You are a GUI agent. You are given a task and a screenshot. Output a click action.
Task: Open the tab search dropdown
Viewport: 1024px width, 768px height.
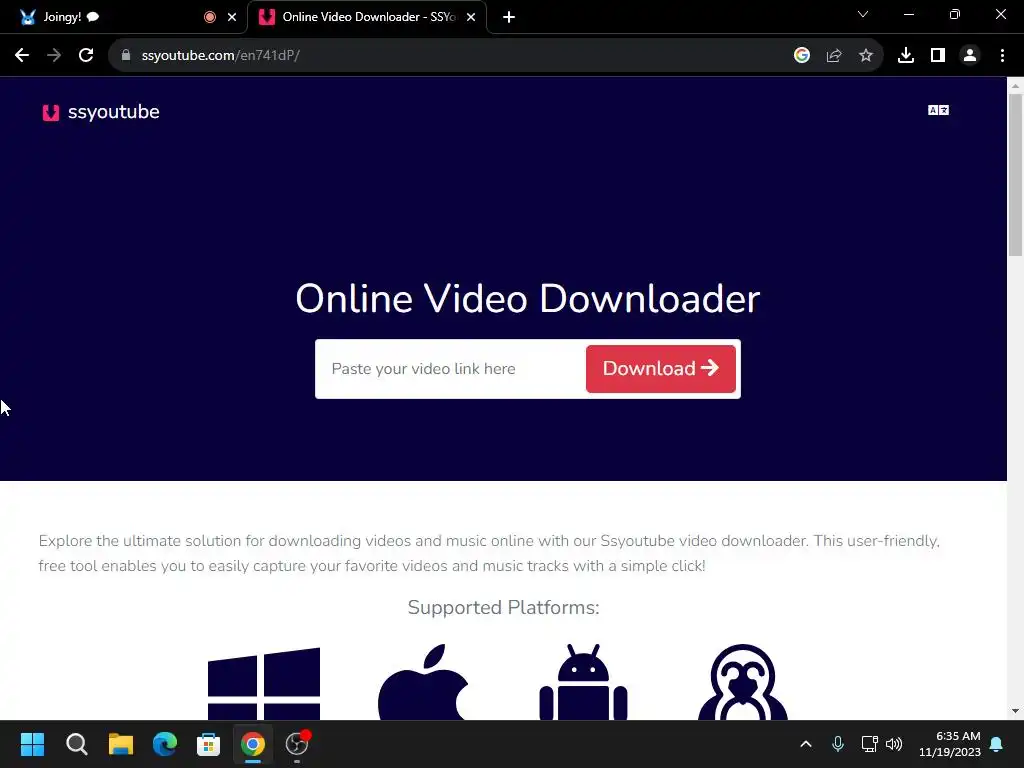pos(863,14)
